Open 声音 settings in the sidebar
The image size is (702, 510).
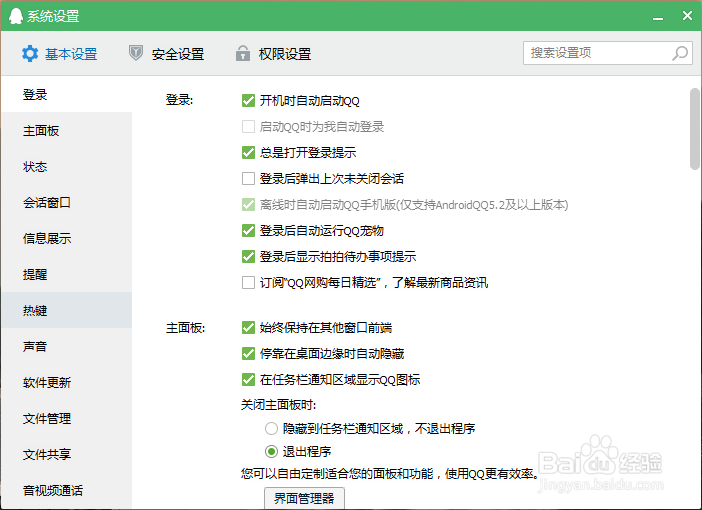point(67,346)
